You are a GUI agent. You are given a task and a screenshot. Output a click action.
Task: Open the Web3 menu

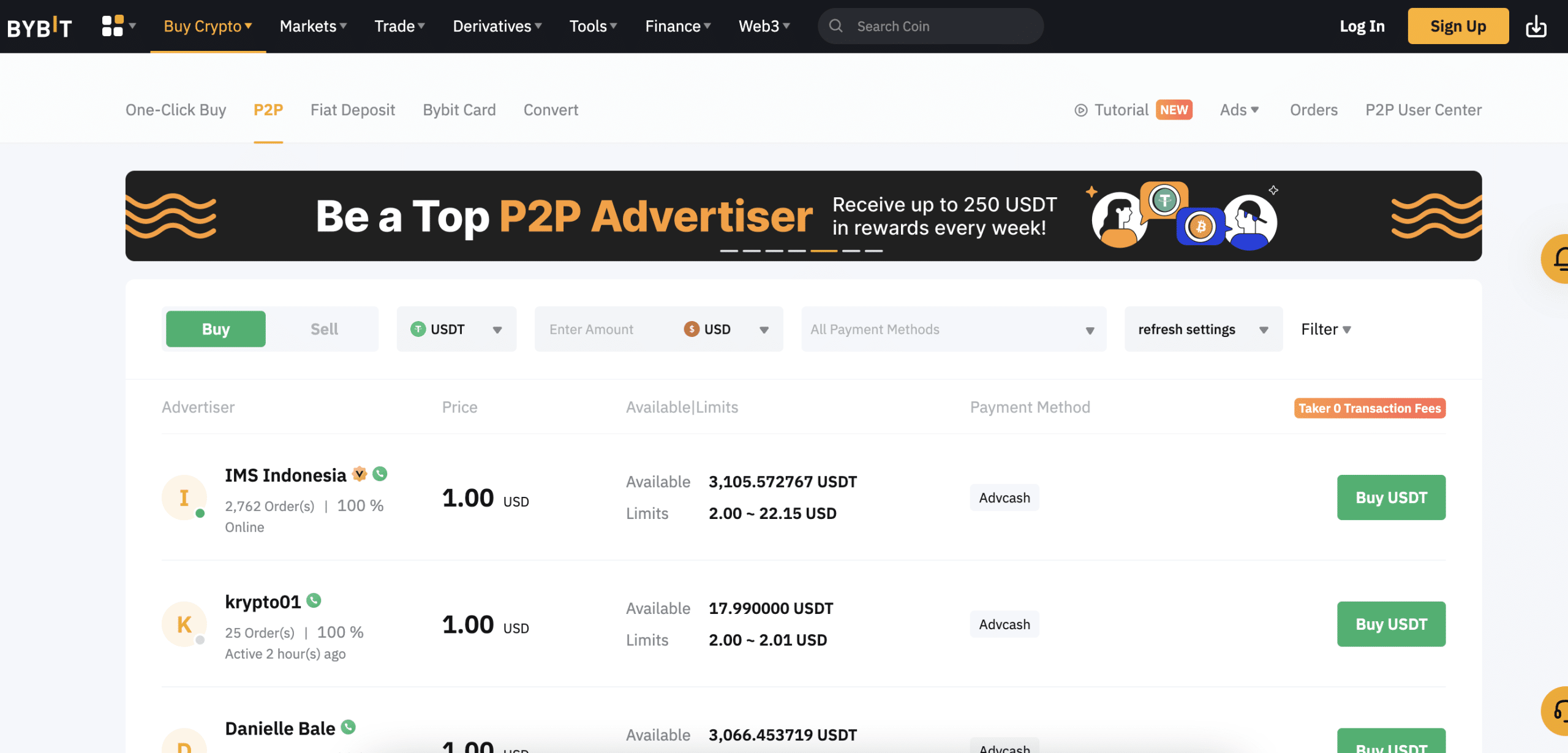point(764,26)
